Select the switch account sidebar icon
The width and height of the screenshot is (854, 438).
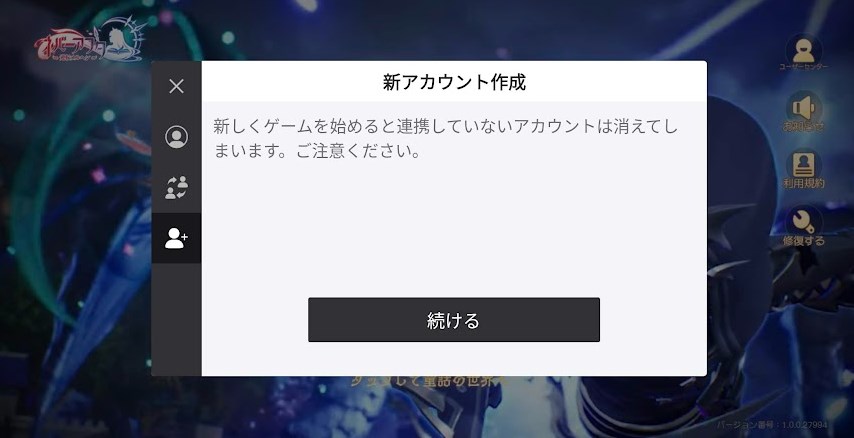tap(176, 187)
